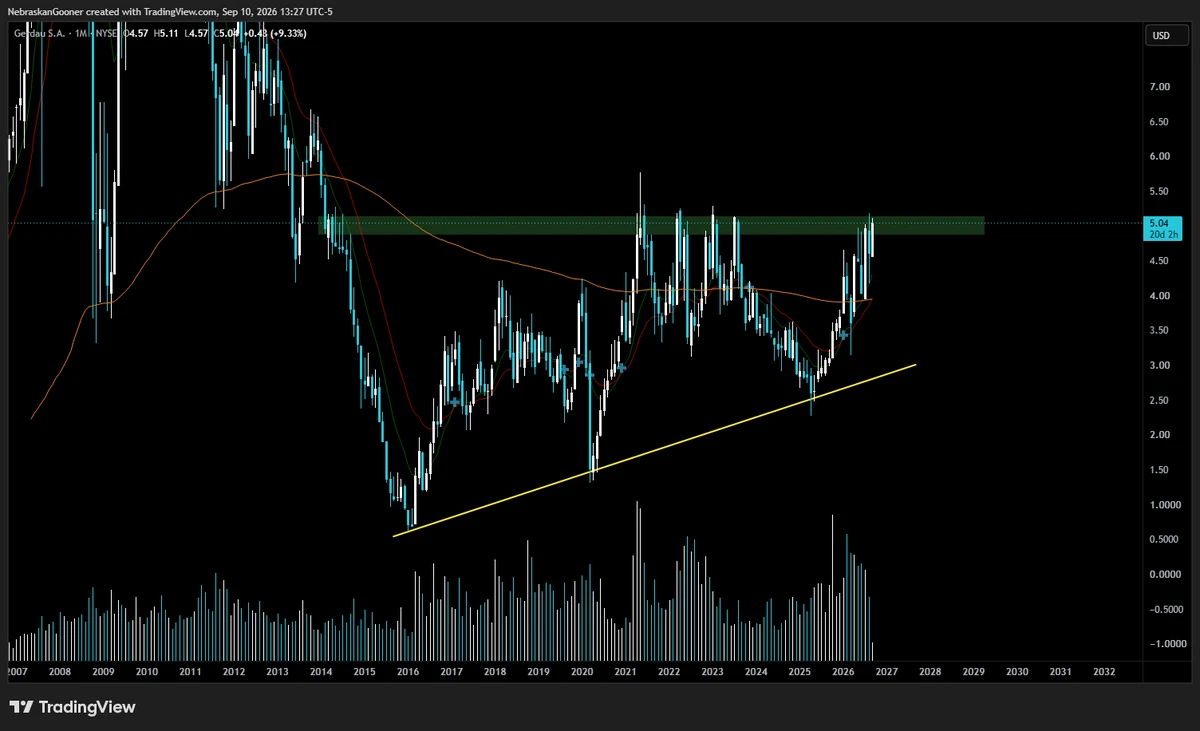Click the 6.00 price axis label
Screen dimensions: 1200x731
1160,157
